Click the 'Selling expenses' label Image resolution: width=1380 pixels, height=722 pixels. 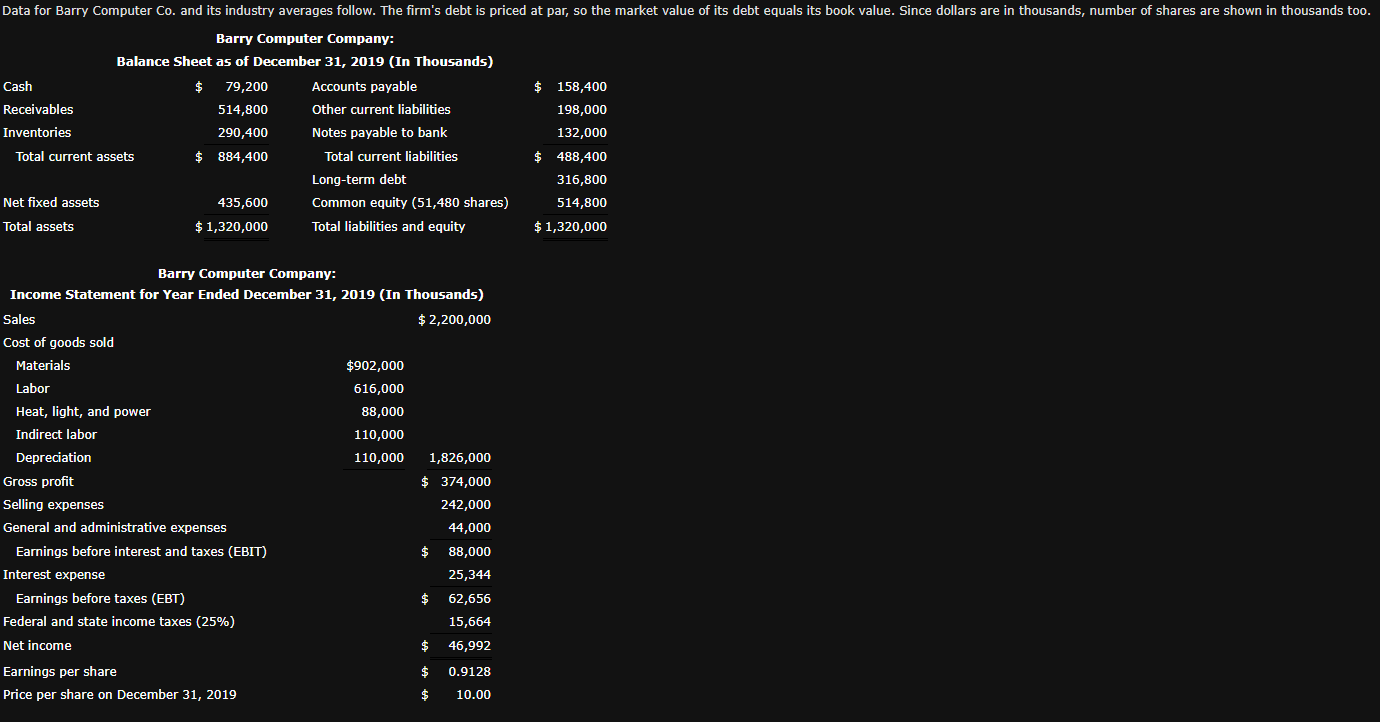pyautogui.click(x=54, y=505)
